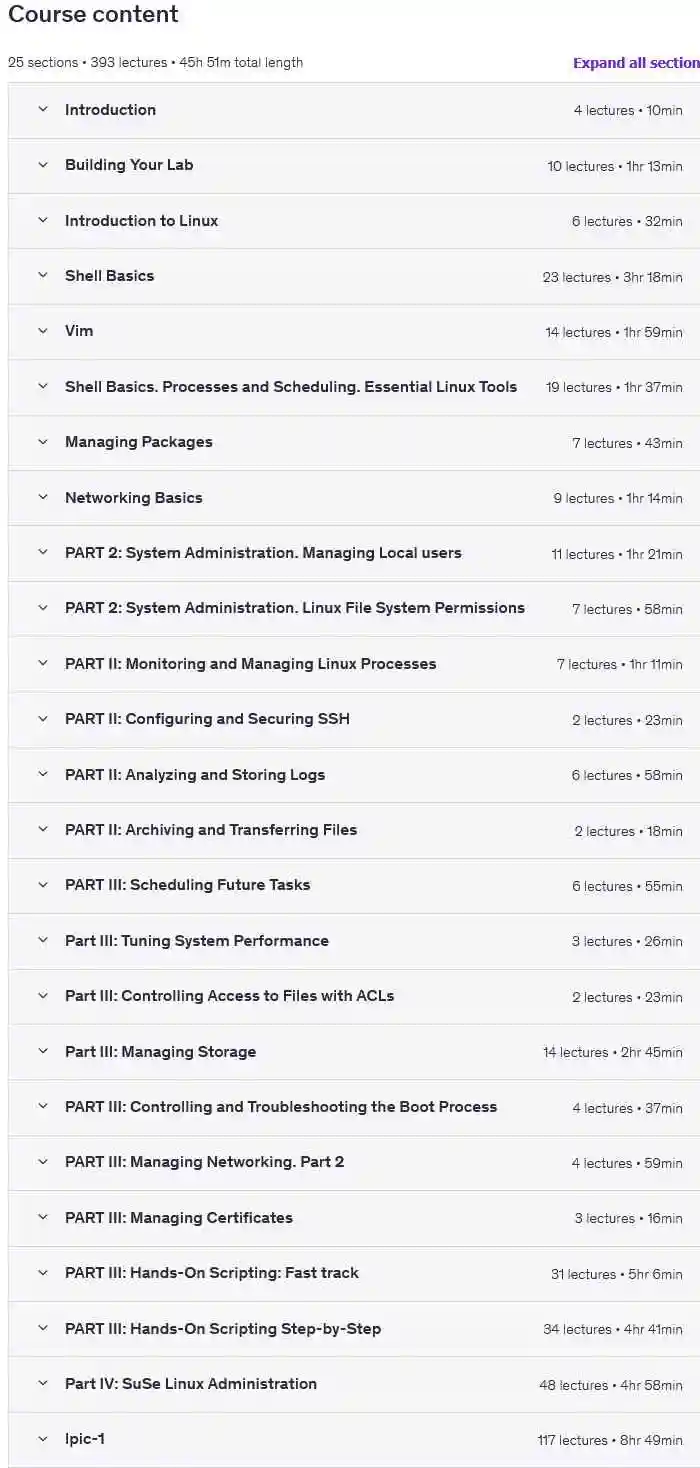
Task: Expand the Introduction section chevron
Action: point(43,110)
